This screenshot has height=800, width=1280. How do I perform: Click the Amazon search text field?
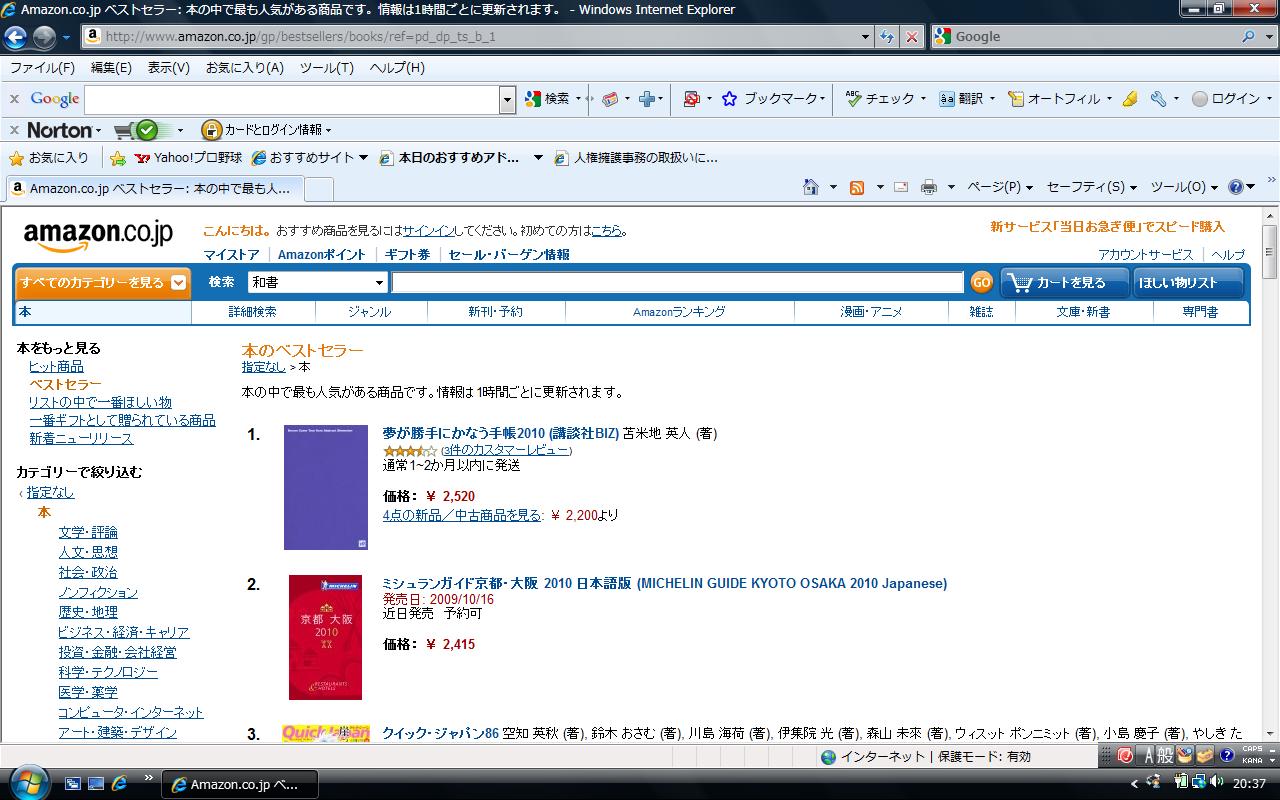click(x=677, y=282)
